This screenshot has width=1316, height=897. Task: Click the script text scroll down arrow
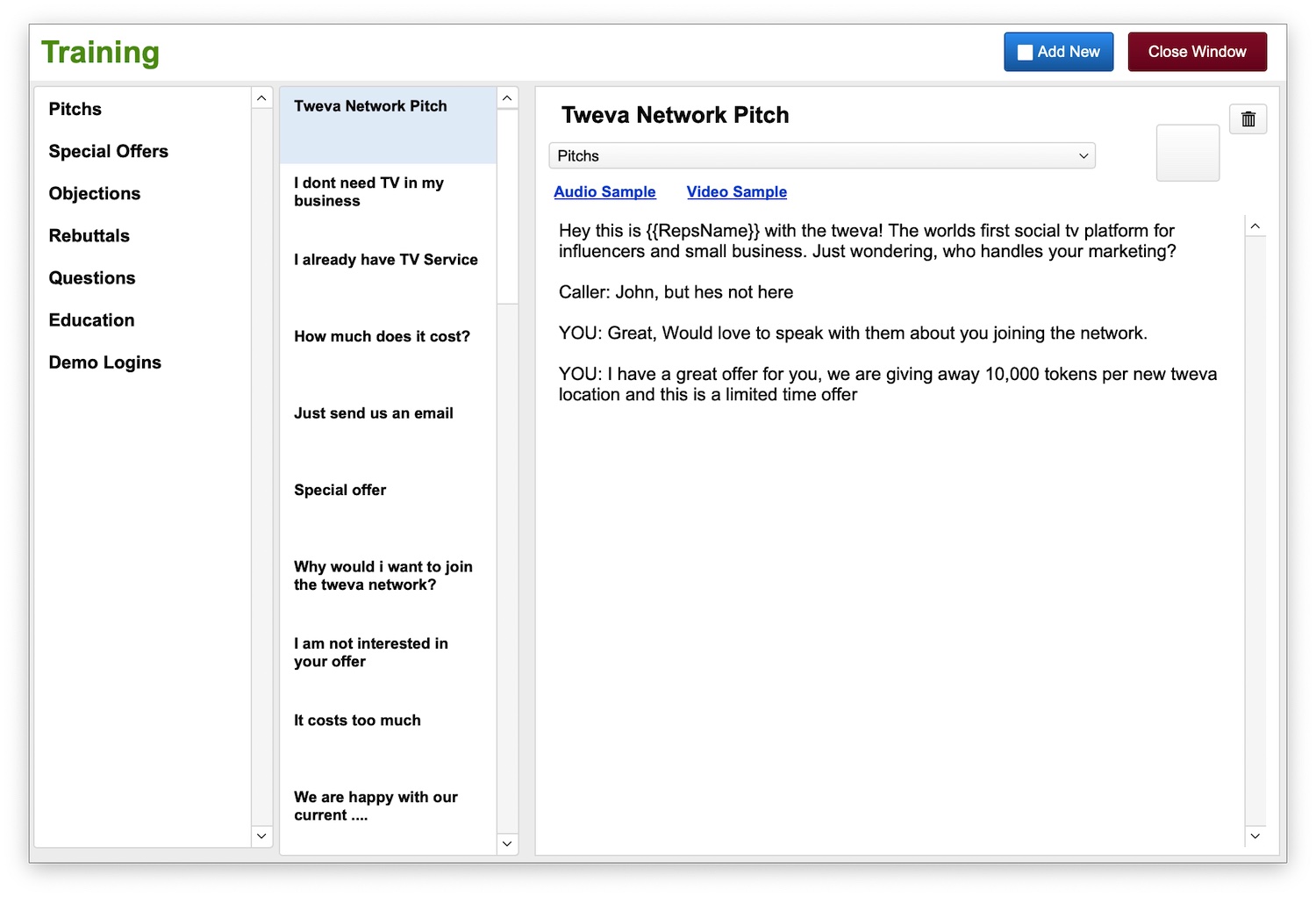tap(1255, 836)
